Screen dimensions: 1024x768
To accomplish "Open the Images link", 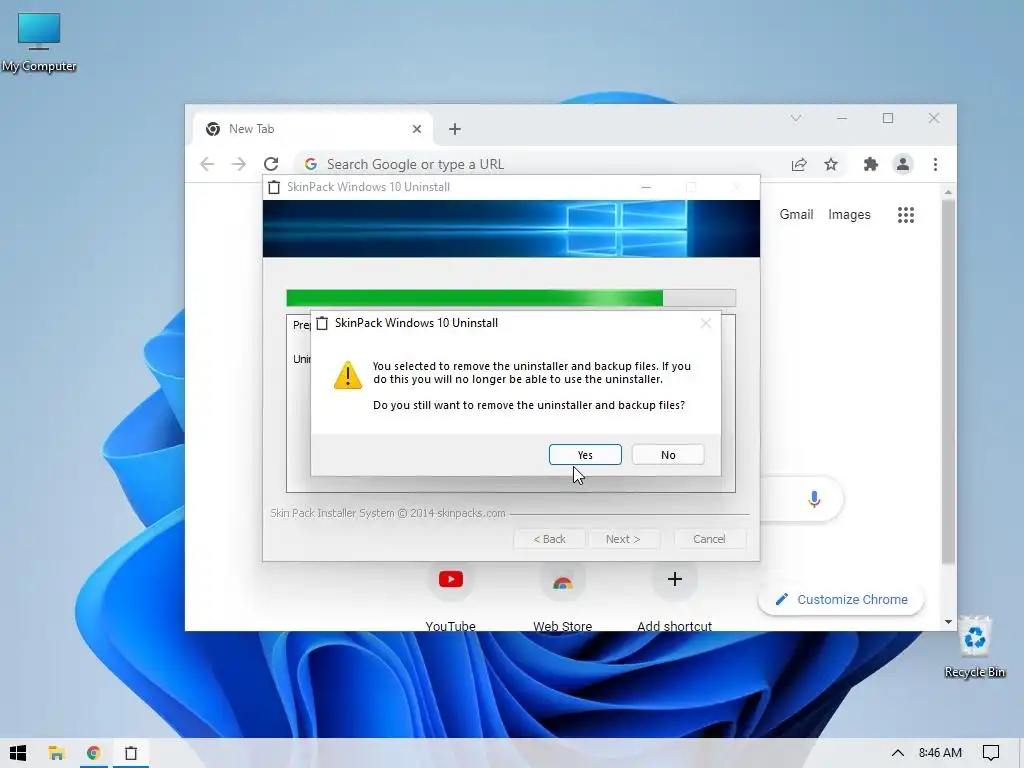I will (x=849, y=214).
